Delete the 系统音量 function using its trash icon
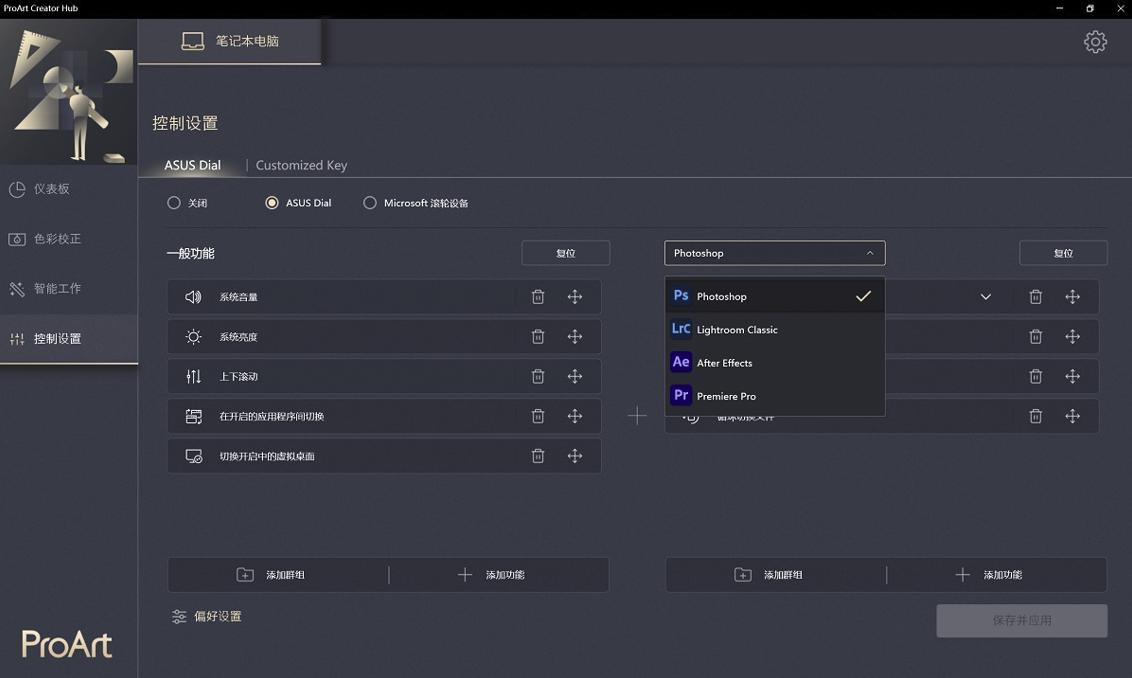 (x=537, y=296)
